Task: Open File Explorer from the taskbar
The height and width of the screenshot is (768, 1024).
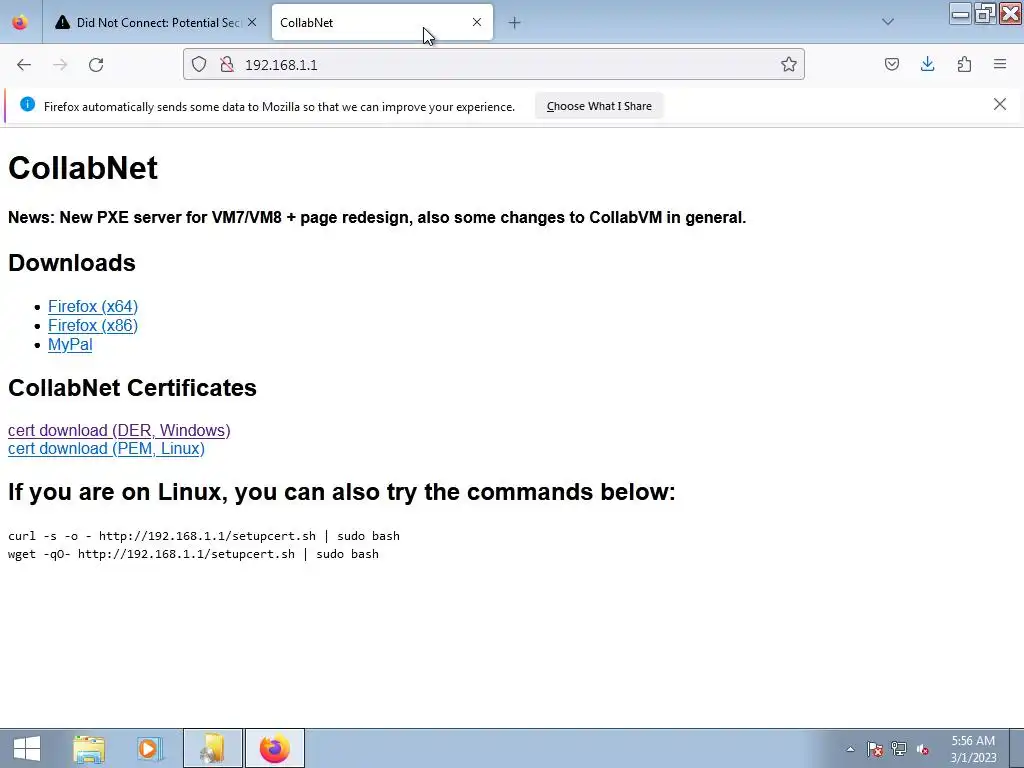Action: pos(89,748)
